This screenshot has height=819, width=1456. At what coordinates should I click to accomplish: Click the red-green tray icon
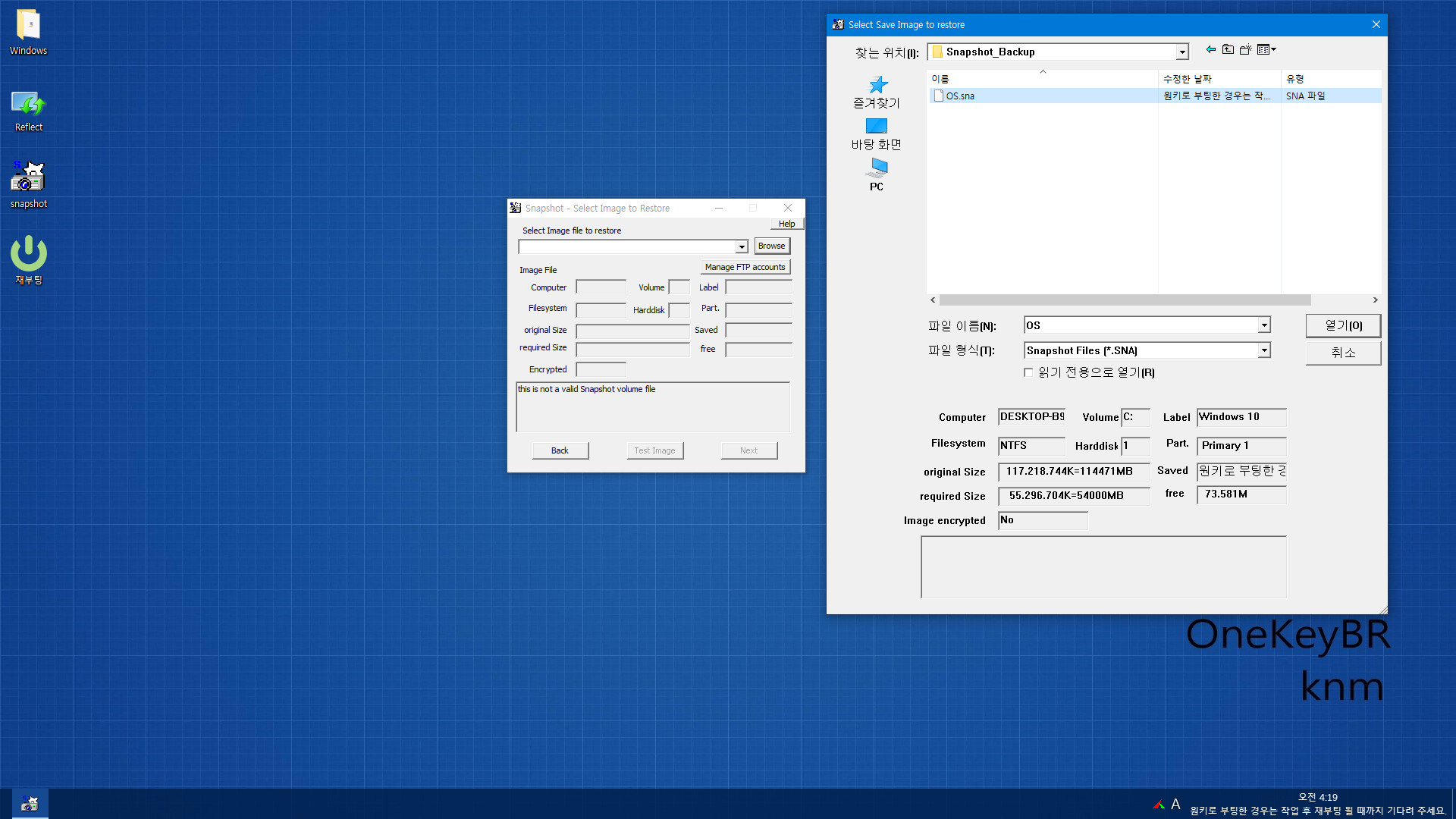point(1159,805)
